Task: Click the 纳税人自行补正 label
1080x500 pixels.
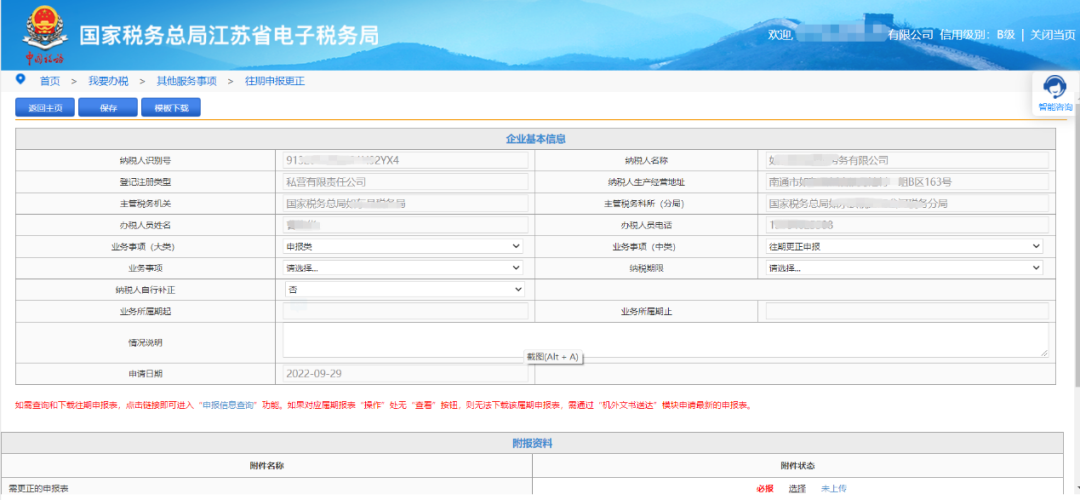Action: (x=145, y=290)
